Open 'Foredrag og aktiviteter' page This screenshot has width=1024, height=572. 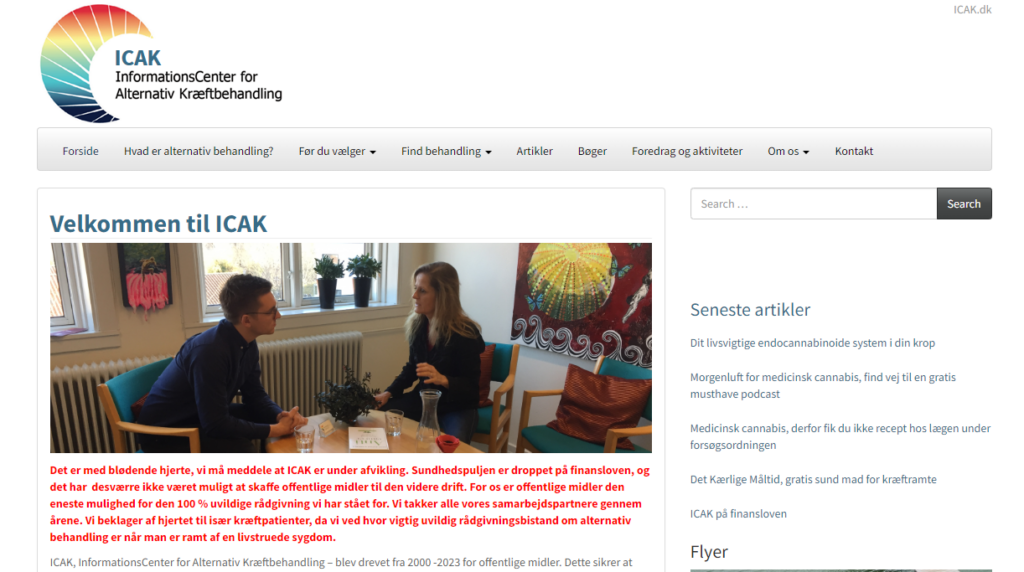point(687,151)
